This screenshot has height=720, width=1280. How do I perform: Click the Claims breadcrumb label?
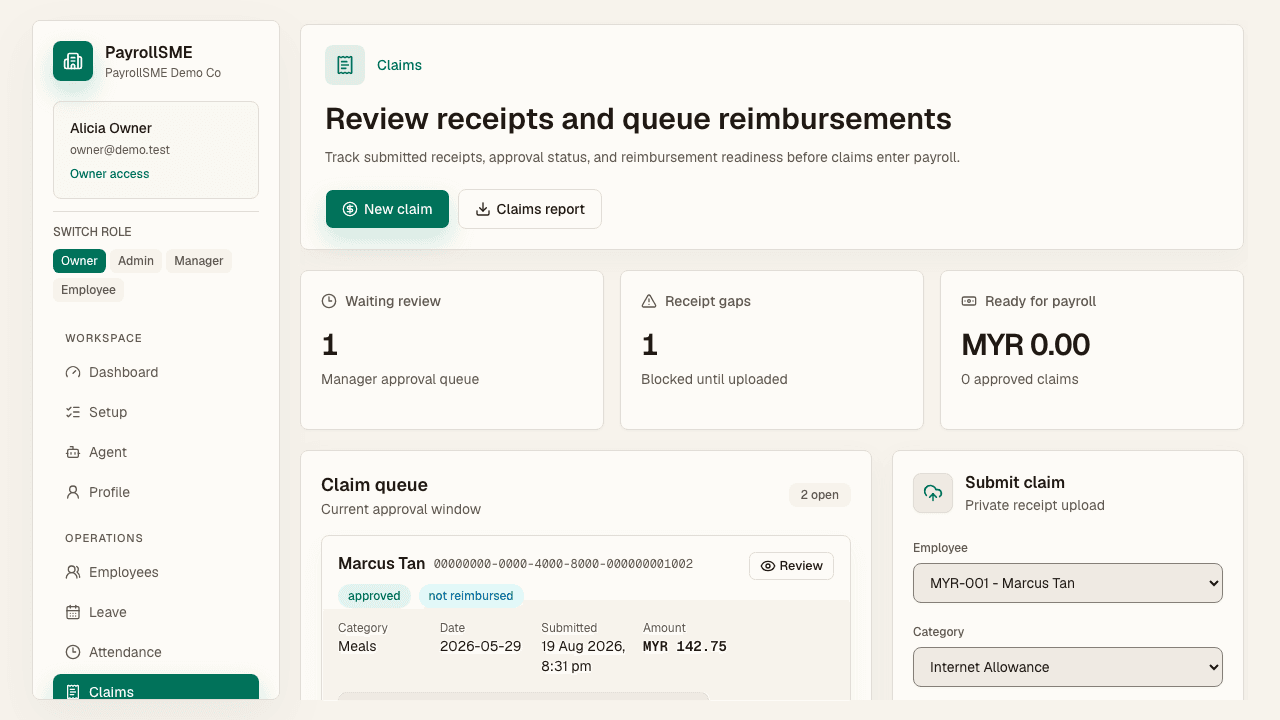pos(399,65)
